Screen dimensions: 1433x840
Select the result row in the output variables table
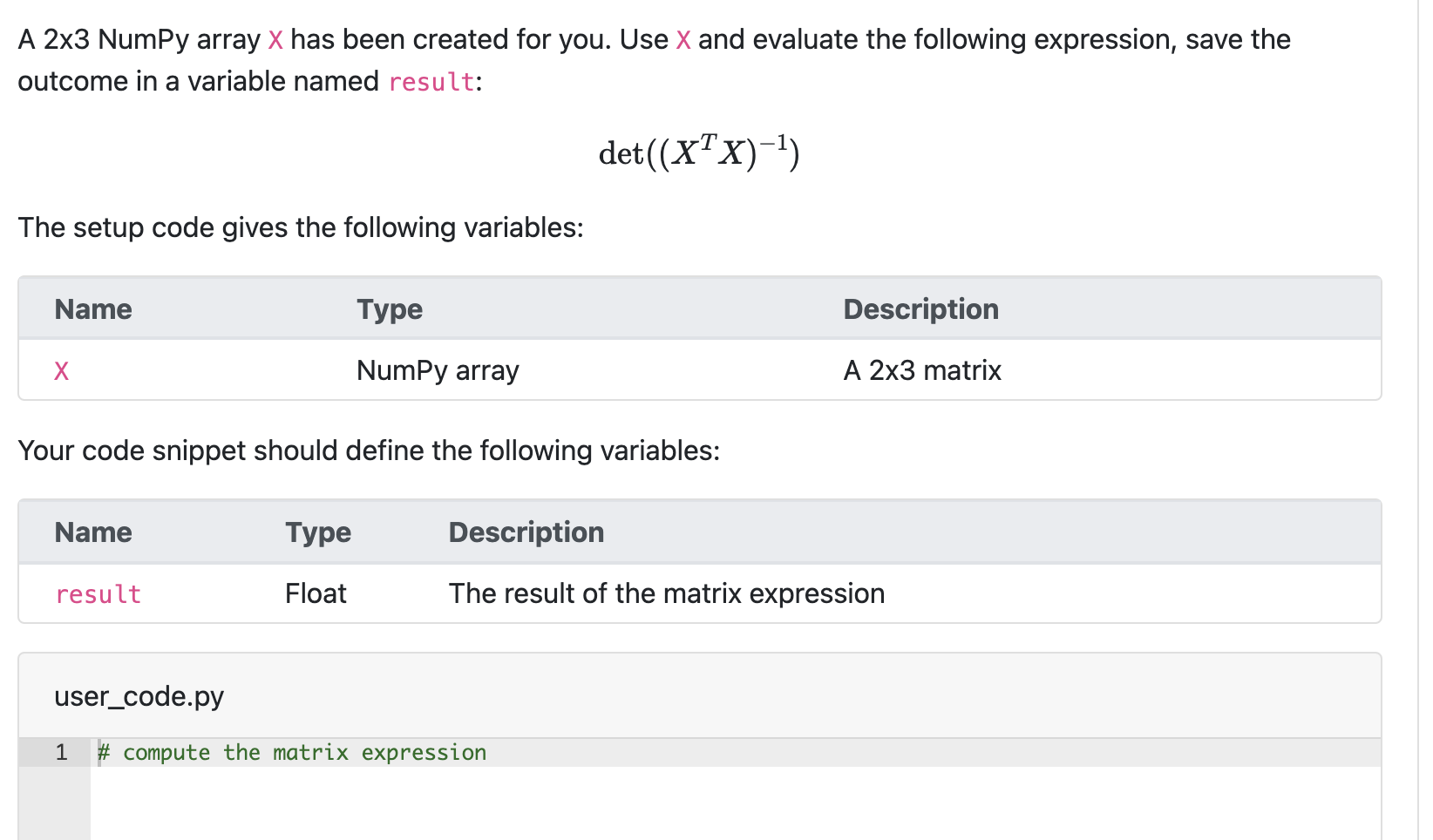pyautogui.click(x=98, y=593)
